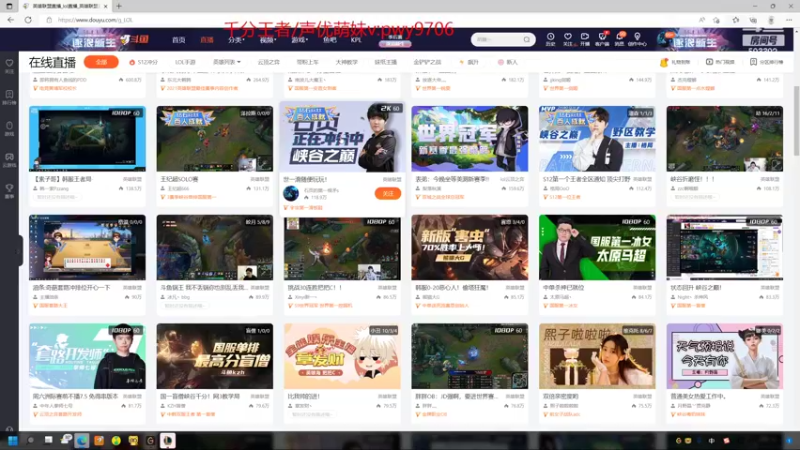Open the 历史 history clock icon
800x450 pixels.
point(551,37)
